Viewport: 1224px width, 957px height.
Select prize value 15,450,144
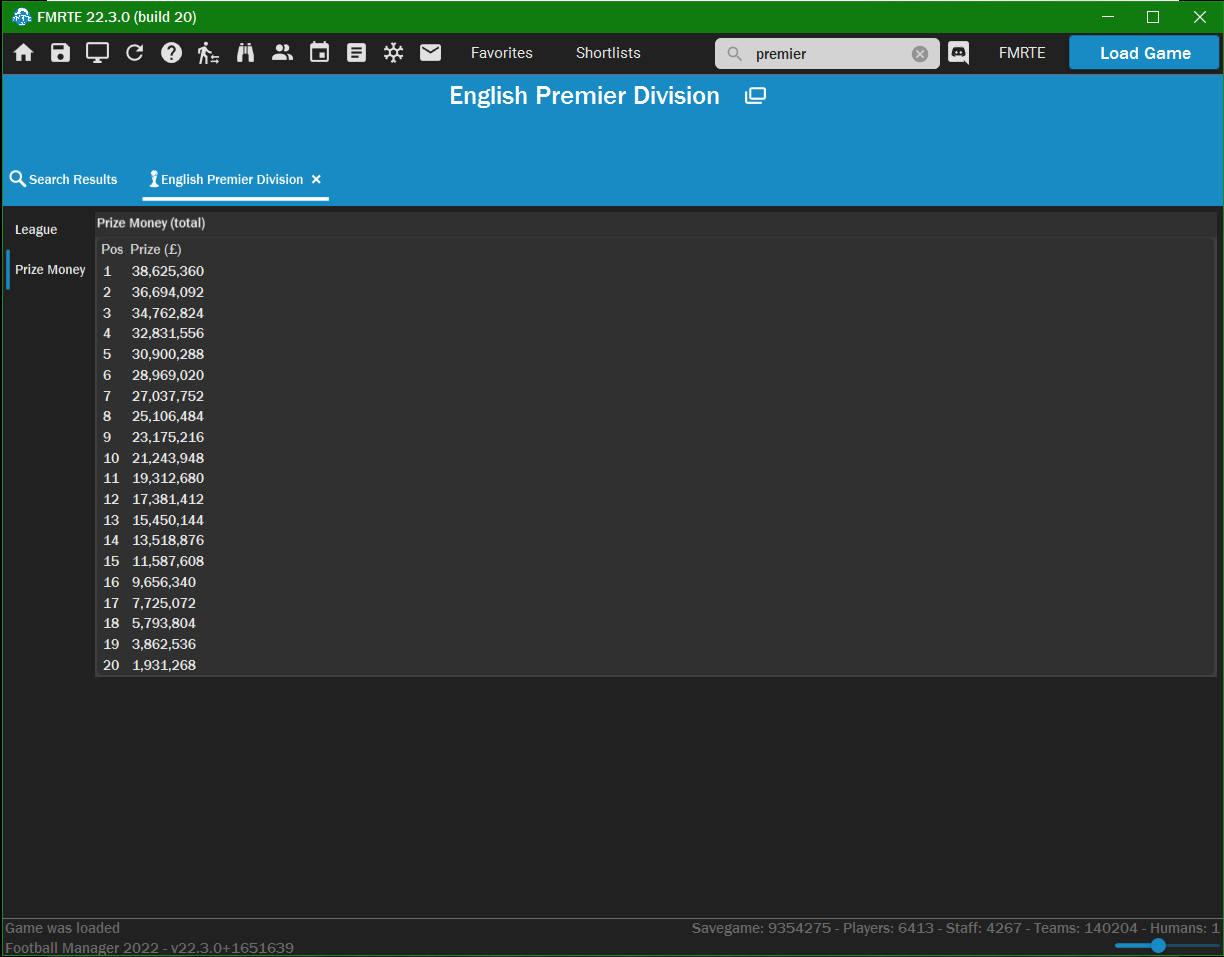tap(168, 520)
